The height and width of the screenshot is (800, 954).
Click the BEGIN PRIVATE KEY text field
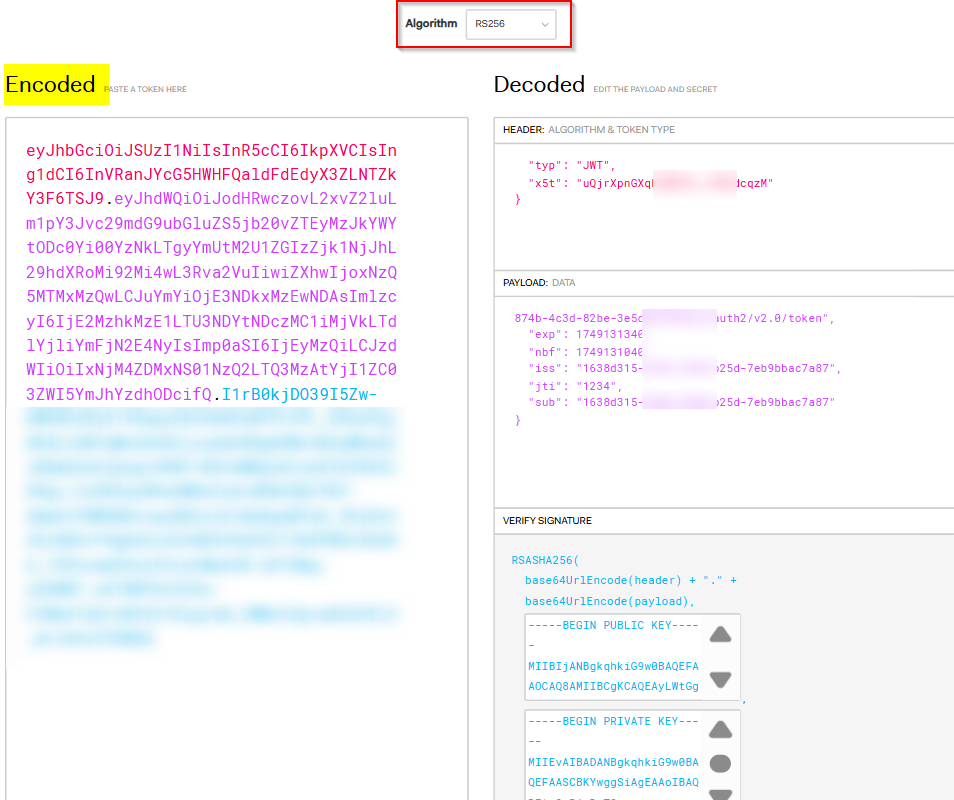(x=612, y=750)
